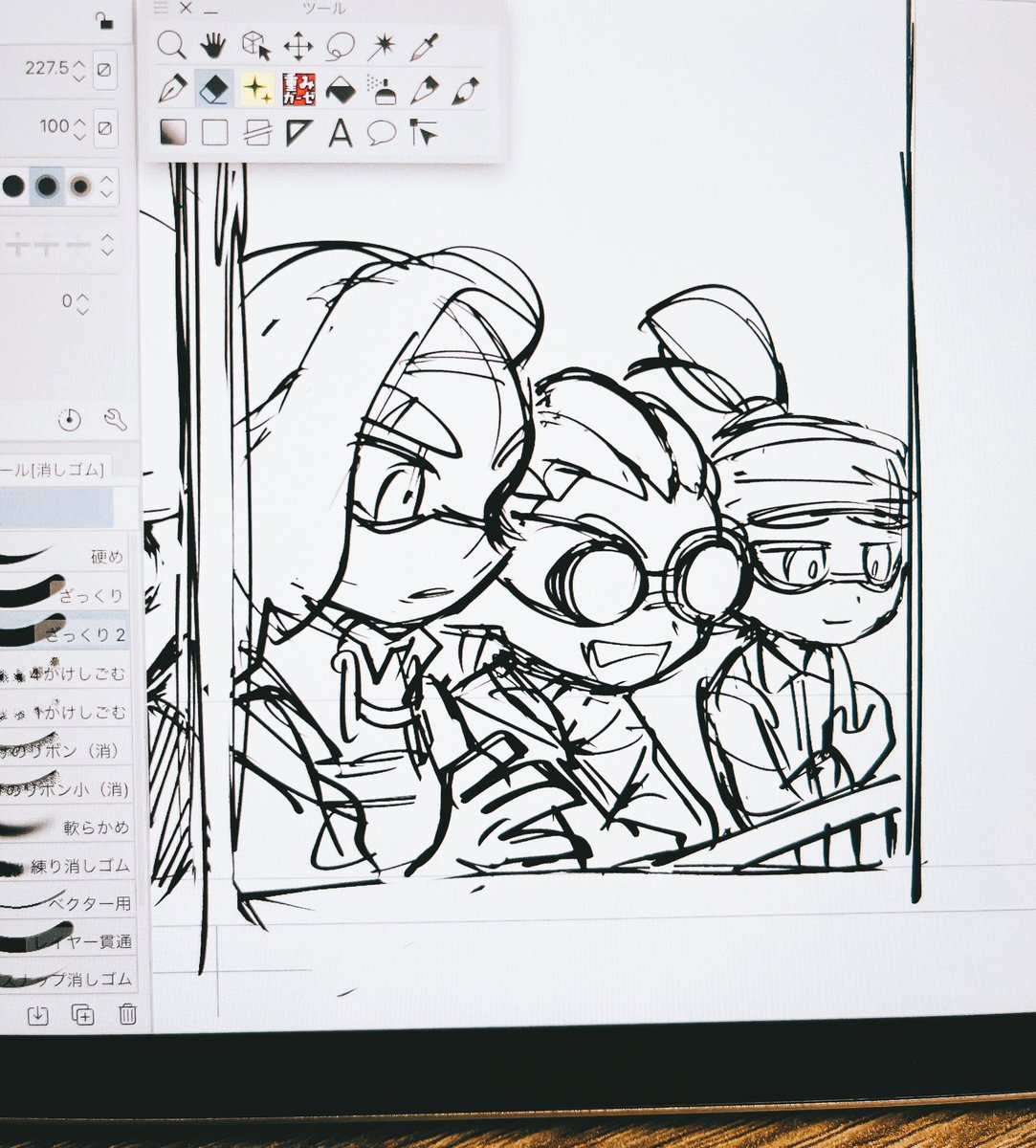Select the Frame border tool
The height and width of the screenshot is (1148, 1036).
point(256,132)
